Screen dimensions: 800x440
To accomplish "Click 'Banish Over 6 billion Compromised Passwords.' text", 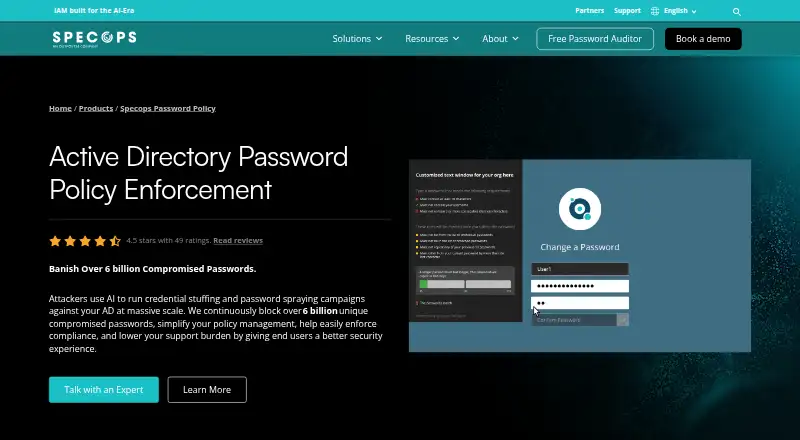I will pyautogui.click(x=153, y=269).
